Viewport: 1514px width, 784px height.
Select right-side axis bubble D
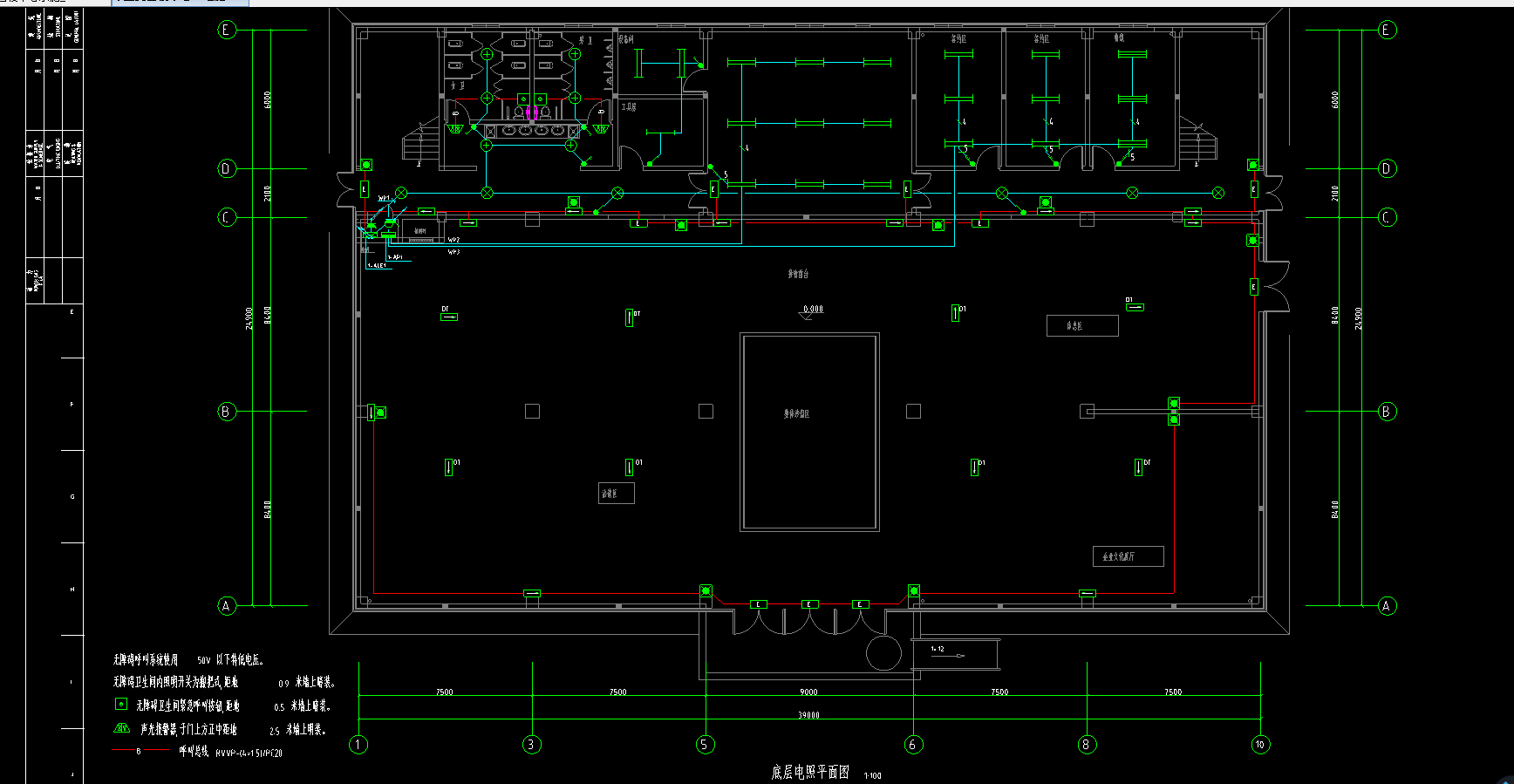(1387, 168)
